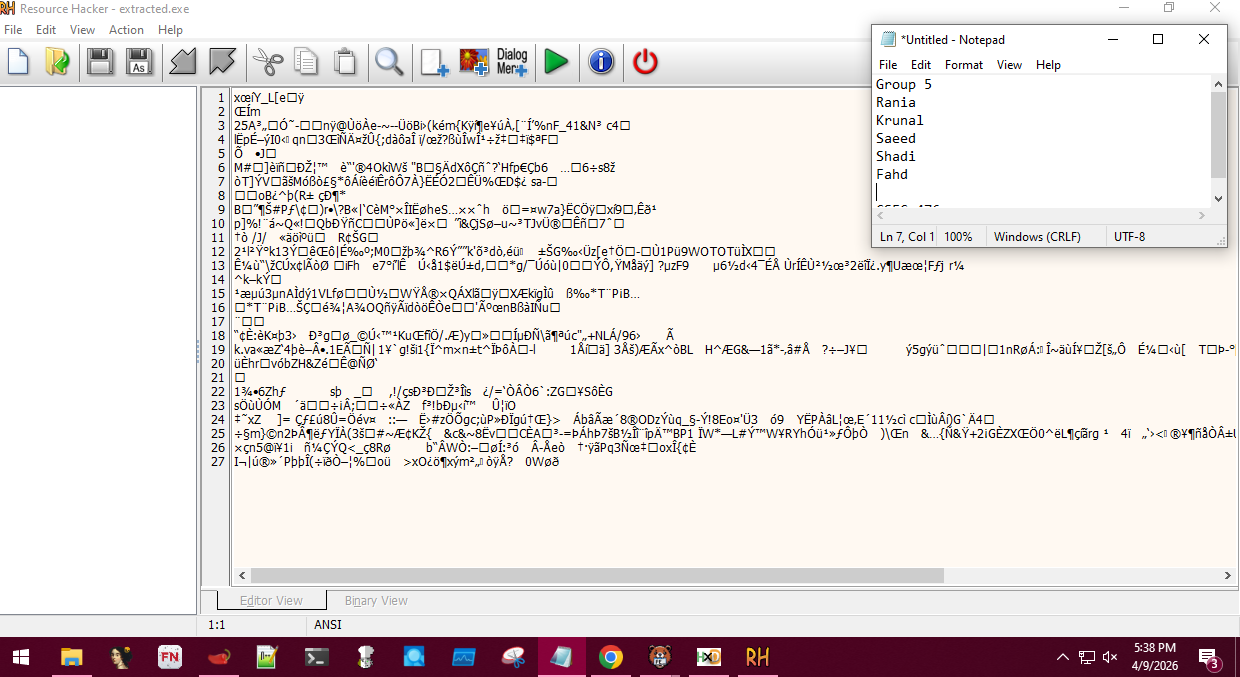This screenshot has width=1240, height=677.
Task: Click Notepad scrollbar up arrow
Action: [x=1218, y=83]
